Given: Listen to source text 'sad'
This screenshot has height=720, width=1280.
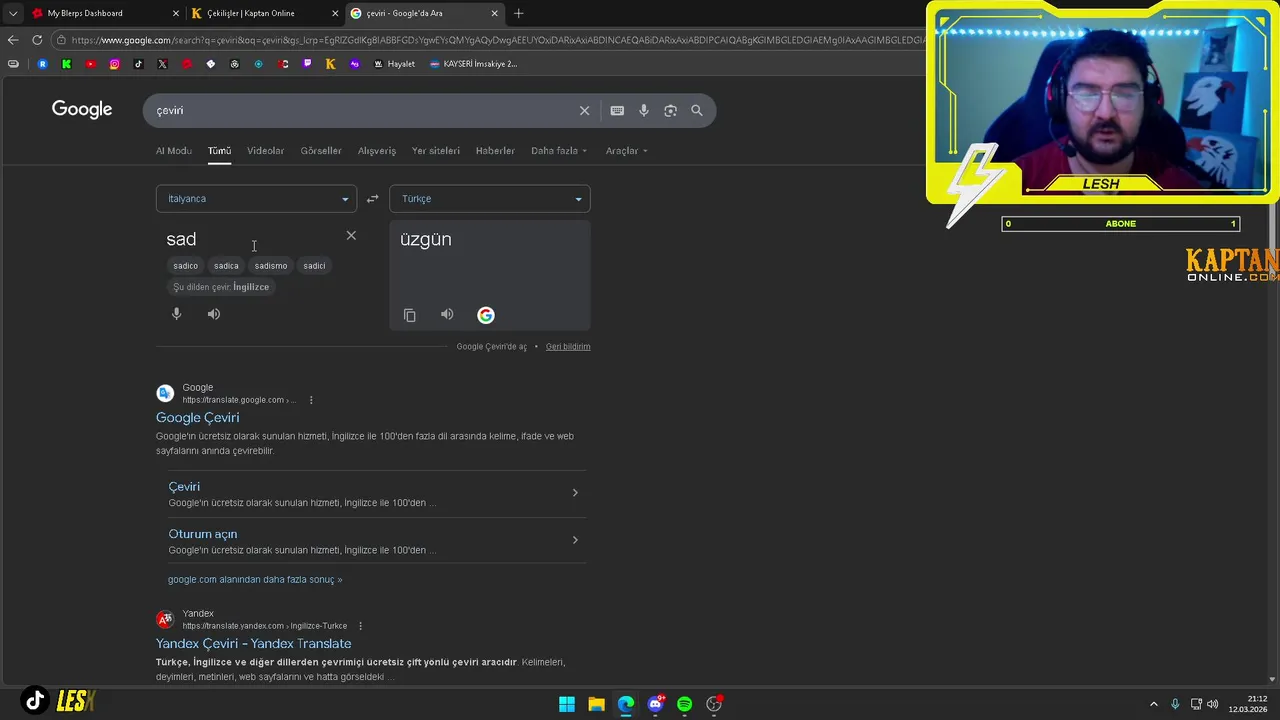Looking at the screenshot, I should click(214, 314).
